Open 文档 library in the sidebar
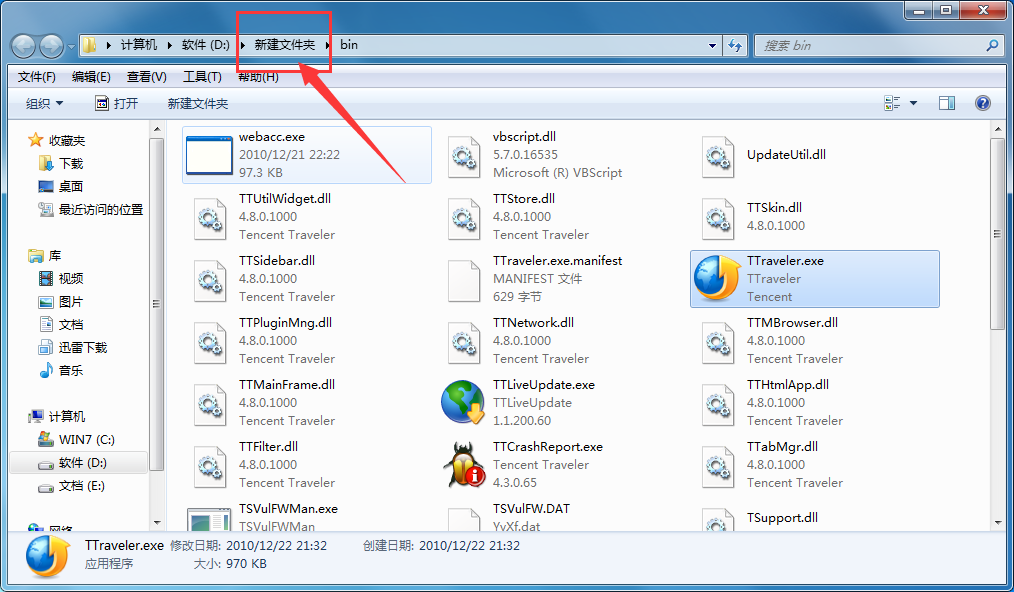 tap(70, 324)
